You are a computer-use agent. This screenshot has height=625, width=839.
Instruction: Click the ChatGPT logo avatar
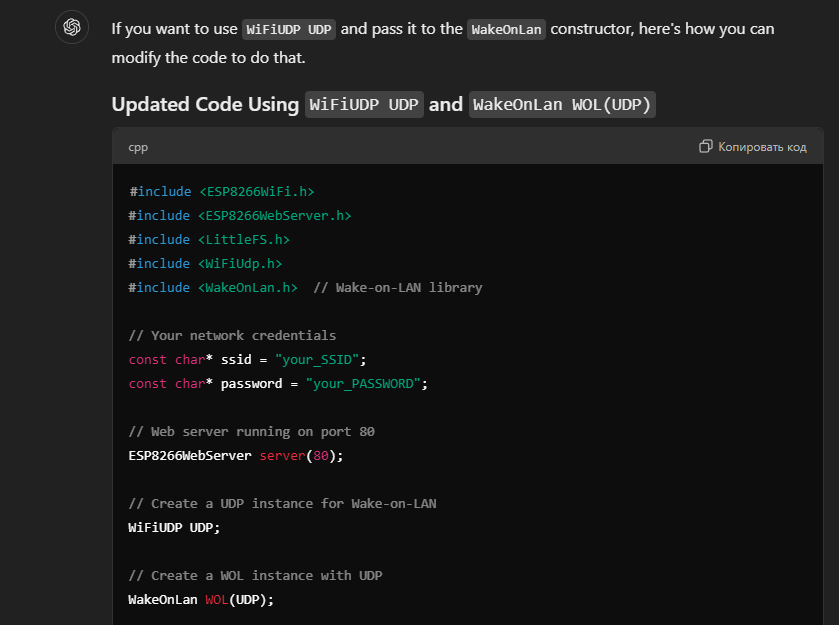pyautogui.click(x=71, y=28)
